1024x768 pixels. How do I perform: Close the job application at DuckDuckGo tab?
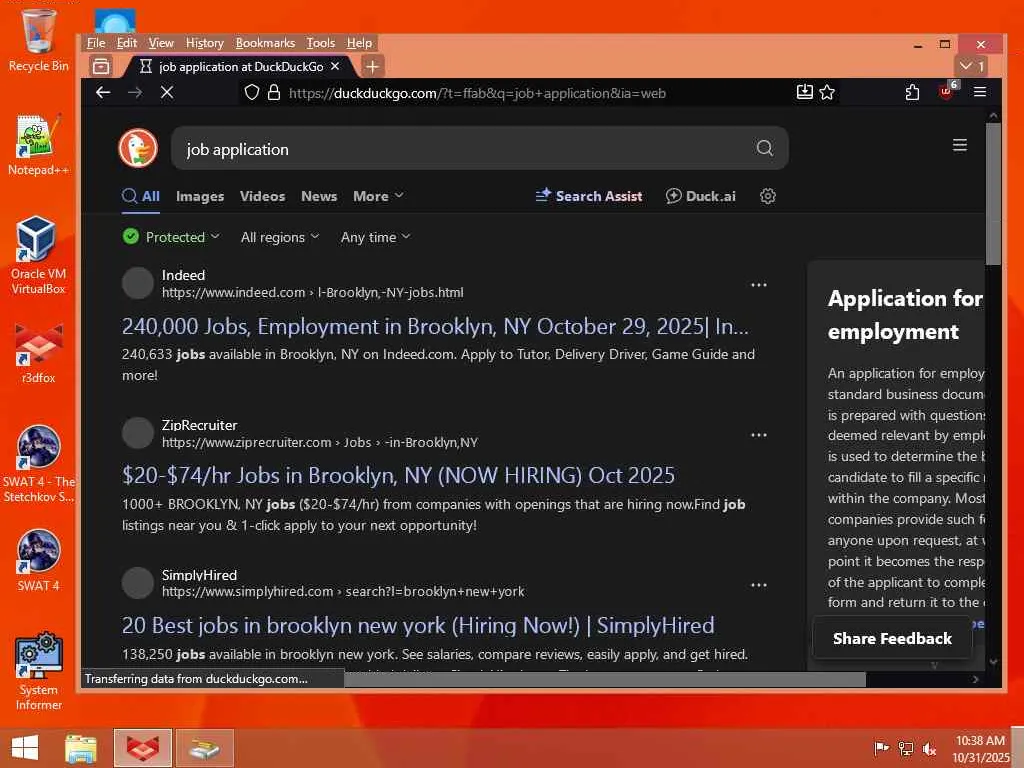tap(335, 66)
